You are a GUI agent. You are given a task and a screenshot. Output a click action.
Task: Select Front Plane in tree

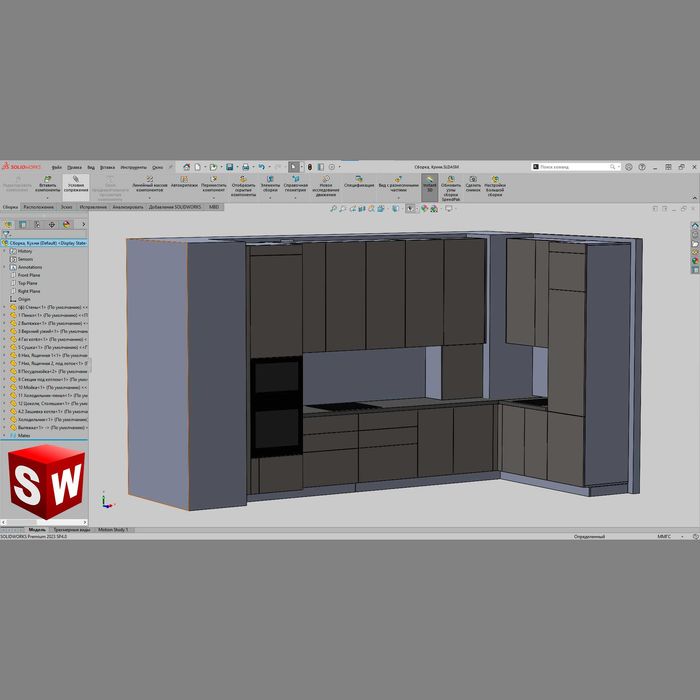pyautogui.click(x=29, y=275)
